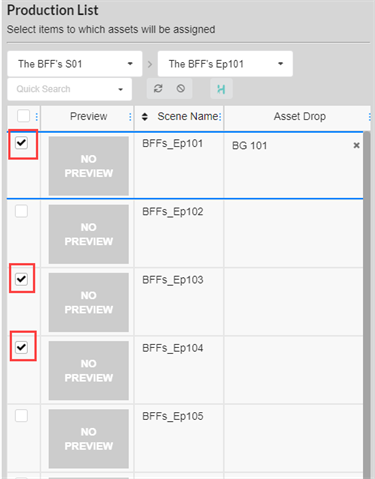Image resolution: width=375 pixels, height=479 pixels.
Task: Uncheck the BFFs_Ep103 row checkbox
Action: (x=22, y=279)
